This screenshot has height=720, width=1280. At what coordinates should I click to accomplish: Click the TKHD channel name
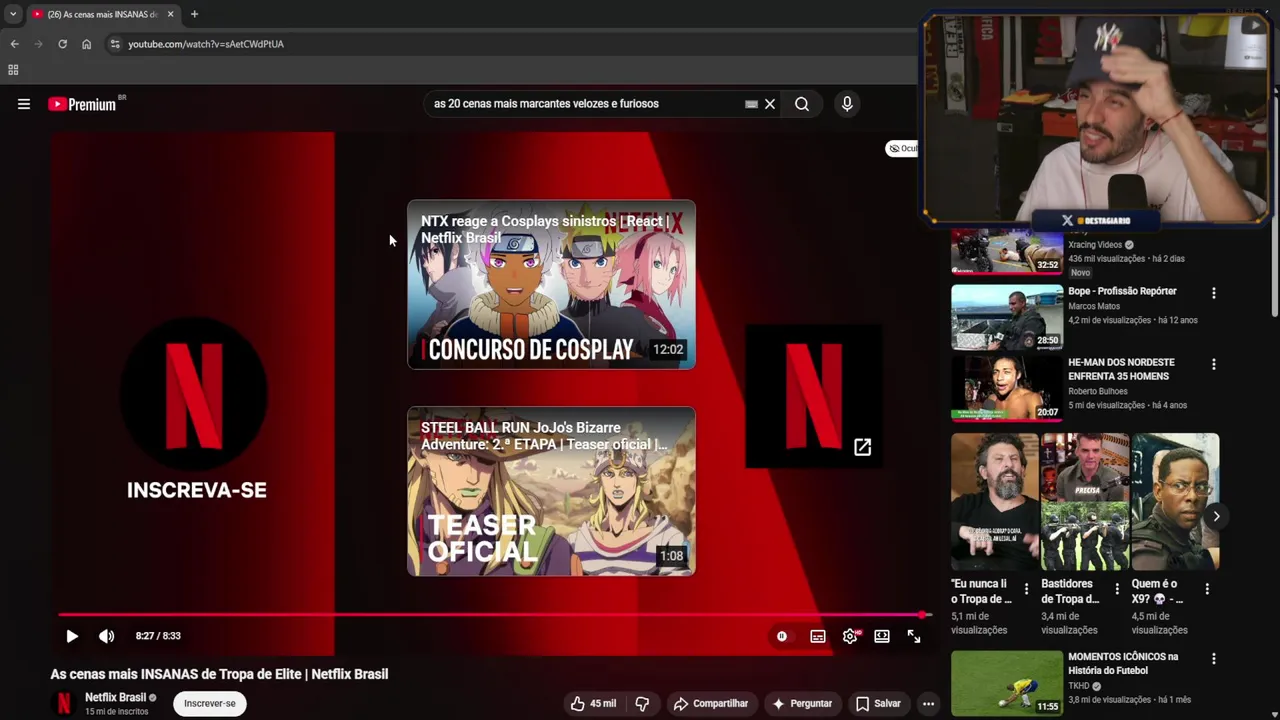1078,686
